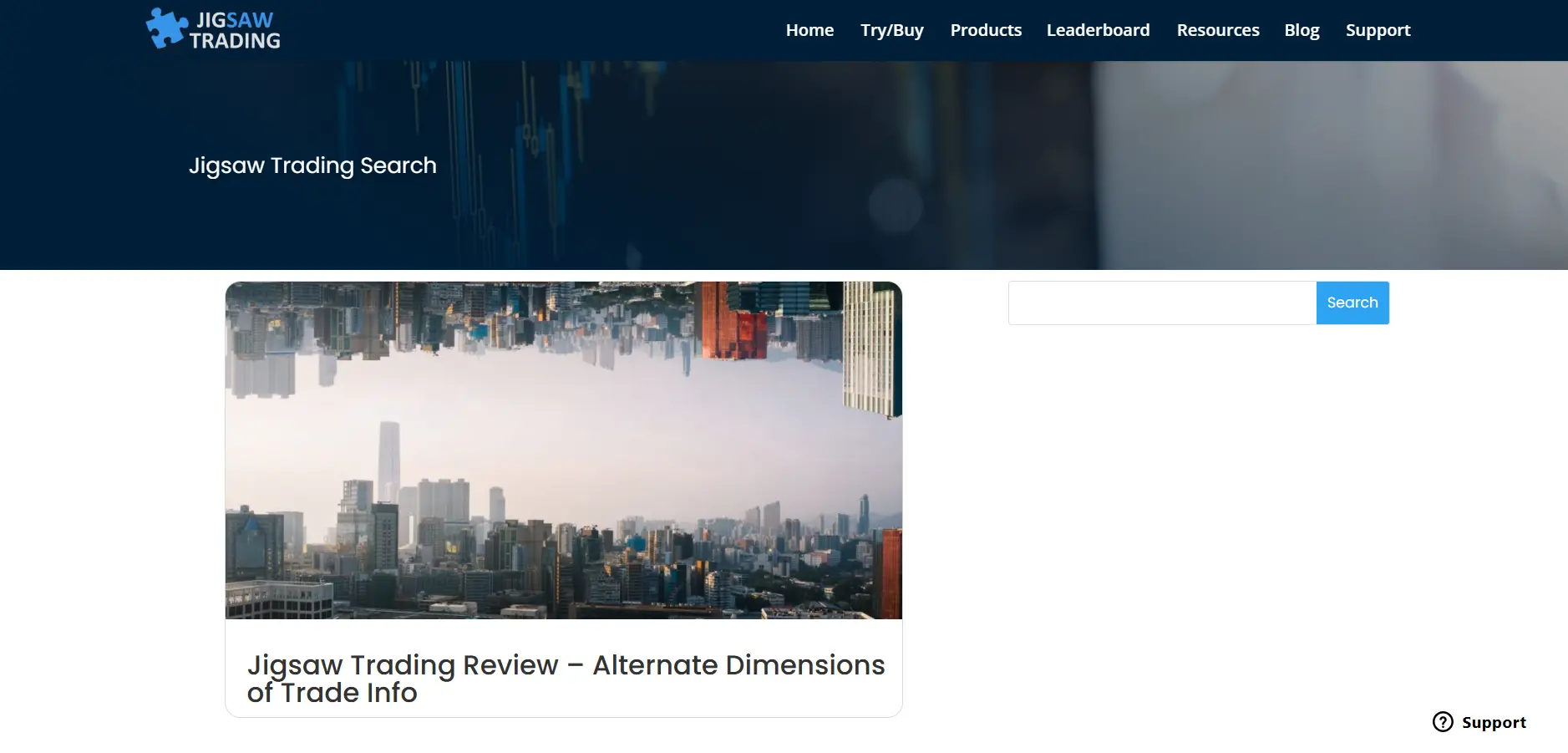The height and width of the screenshot is (753, 1568).
Task: Click the article card containing the review post
Action: [x=564, y=498]
